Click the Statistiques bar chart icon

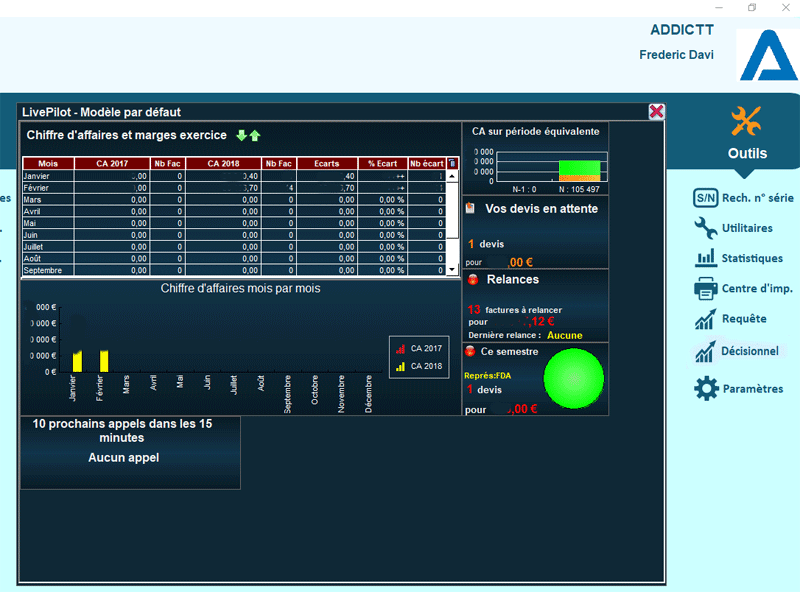(705, 258)
